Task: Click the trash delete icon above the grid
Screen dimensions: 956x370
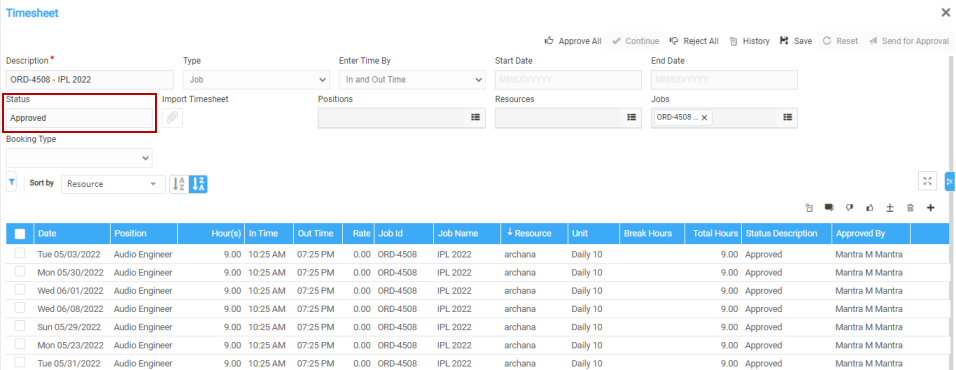Action: click(x=910, y=208)
